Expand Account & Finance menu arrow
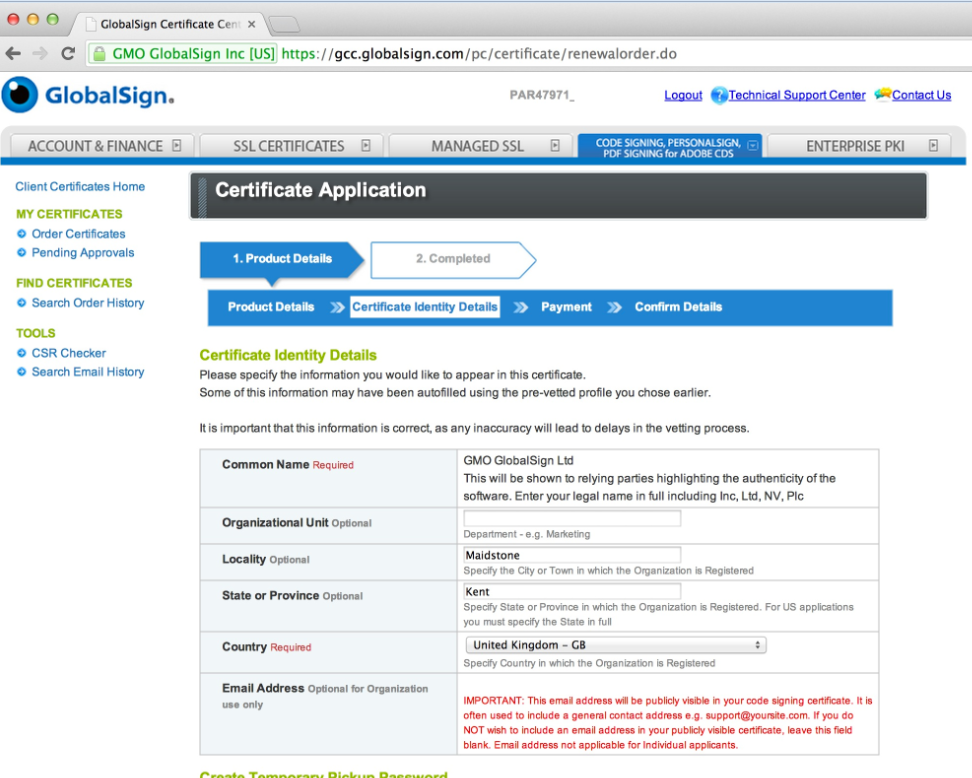This screenshot has width=972, height=778. tap(177, 146)
